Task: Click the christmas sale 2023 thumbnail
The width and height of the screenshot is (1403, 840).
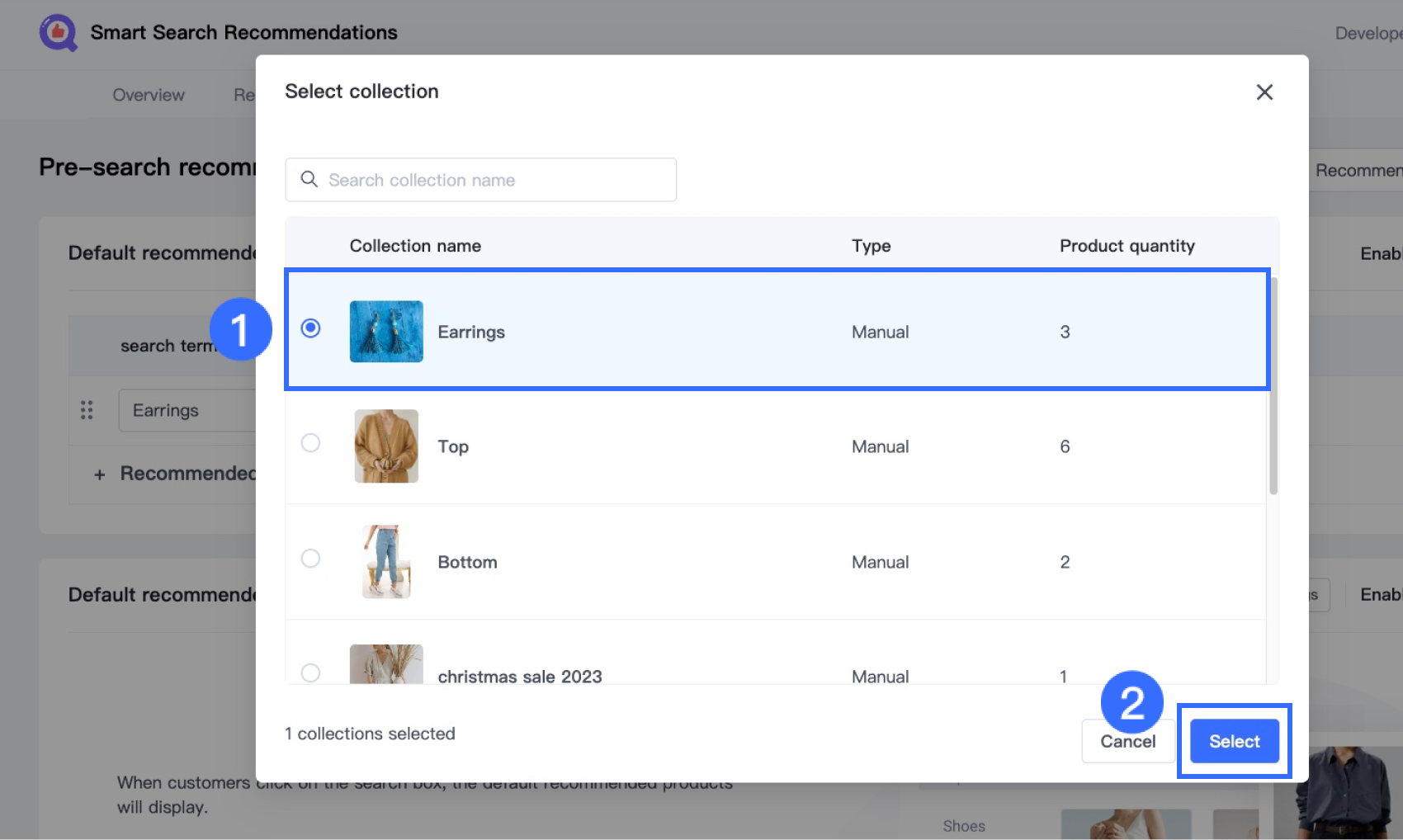Action: point(386,665)
